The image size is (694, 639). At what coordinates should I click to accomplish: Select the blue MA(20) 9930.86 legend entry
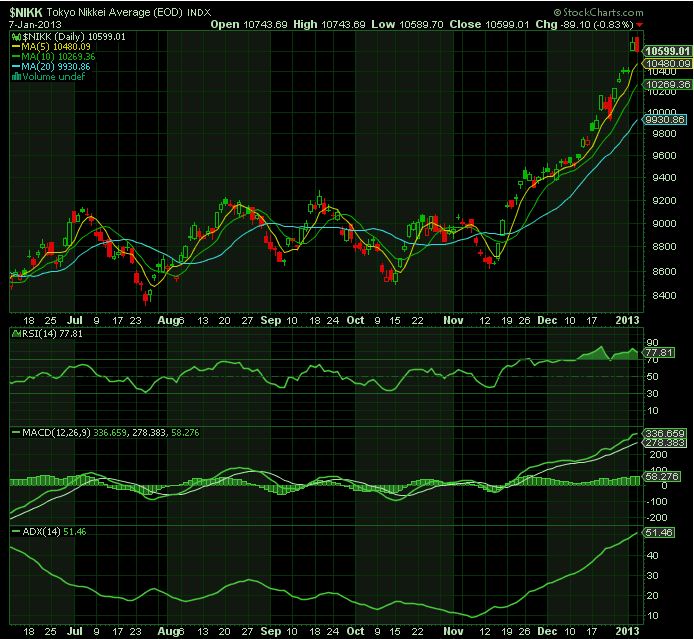pos(51,67)
